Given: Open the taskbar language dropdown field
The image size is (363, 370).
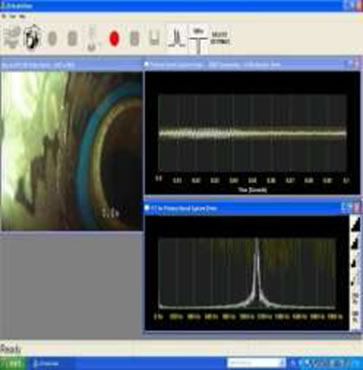Looking at the screenshot, I should [x=256, y=363].
